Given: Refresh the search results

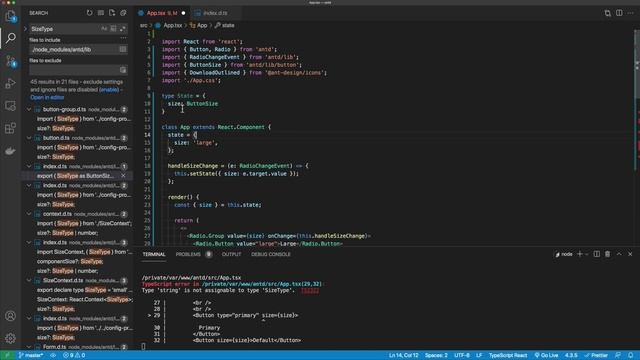Looking at the screenshot, I should [x=89, y=13].
